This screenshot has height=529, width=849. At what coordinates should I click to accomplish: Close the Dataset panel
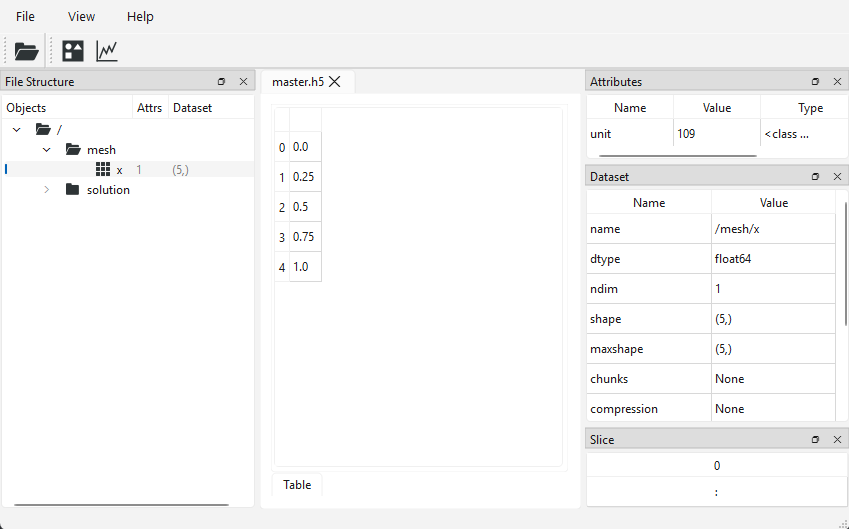coord(837,177)
